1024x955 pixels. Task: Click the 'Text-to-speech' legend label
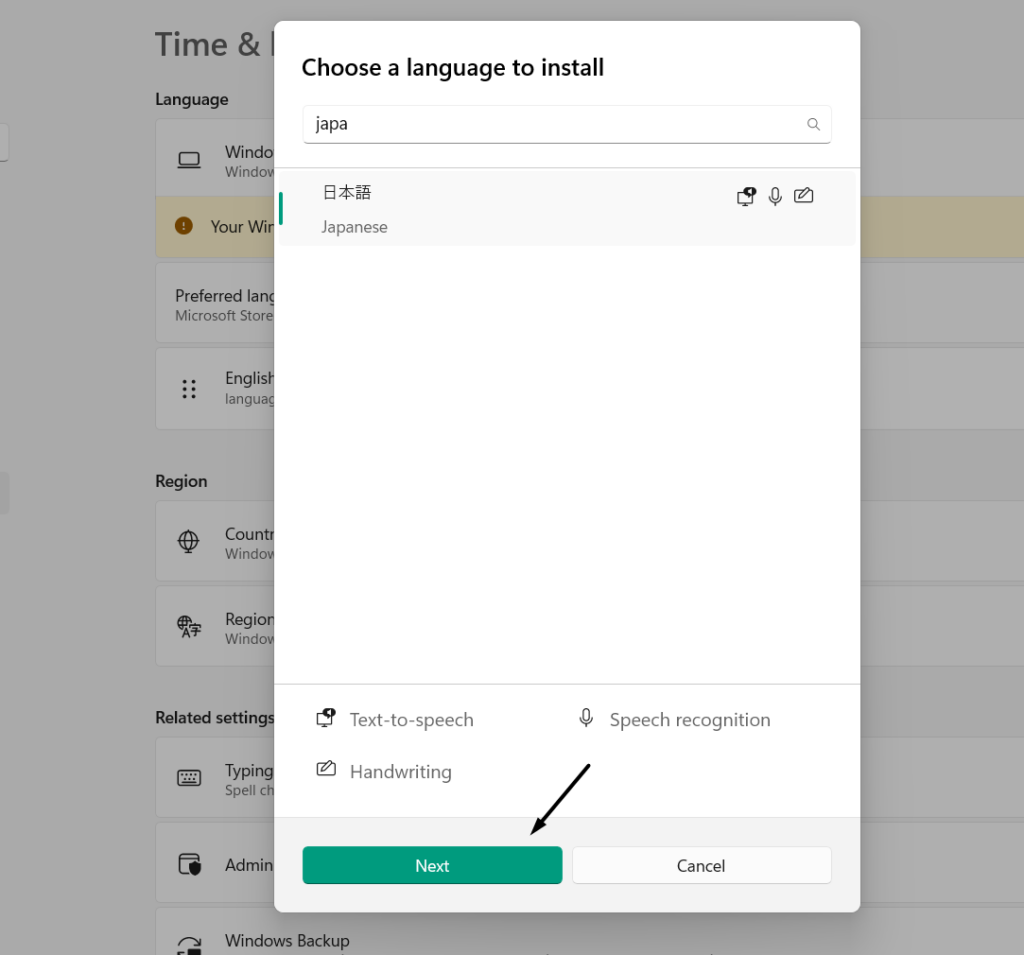pos(411,720)
